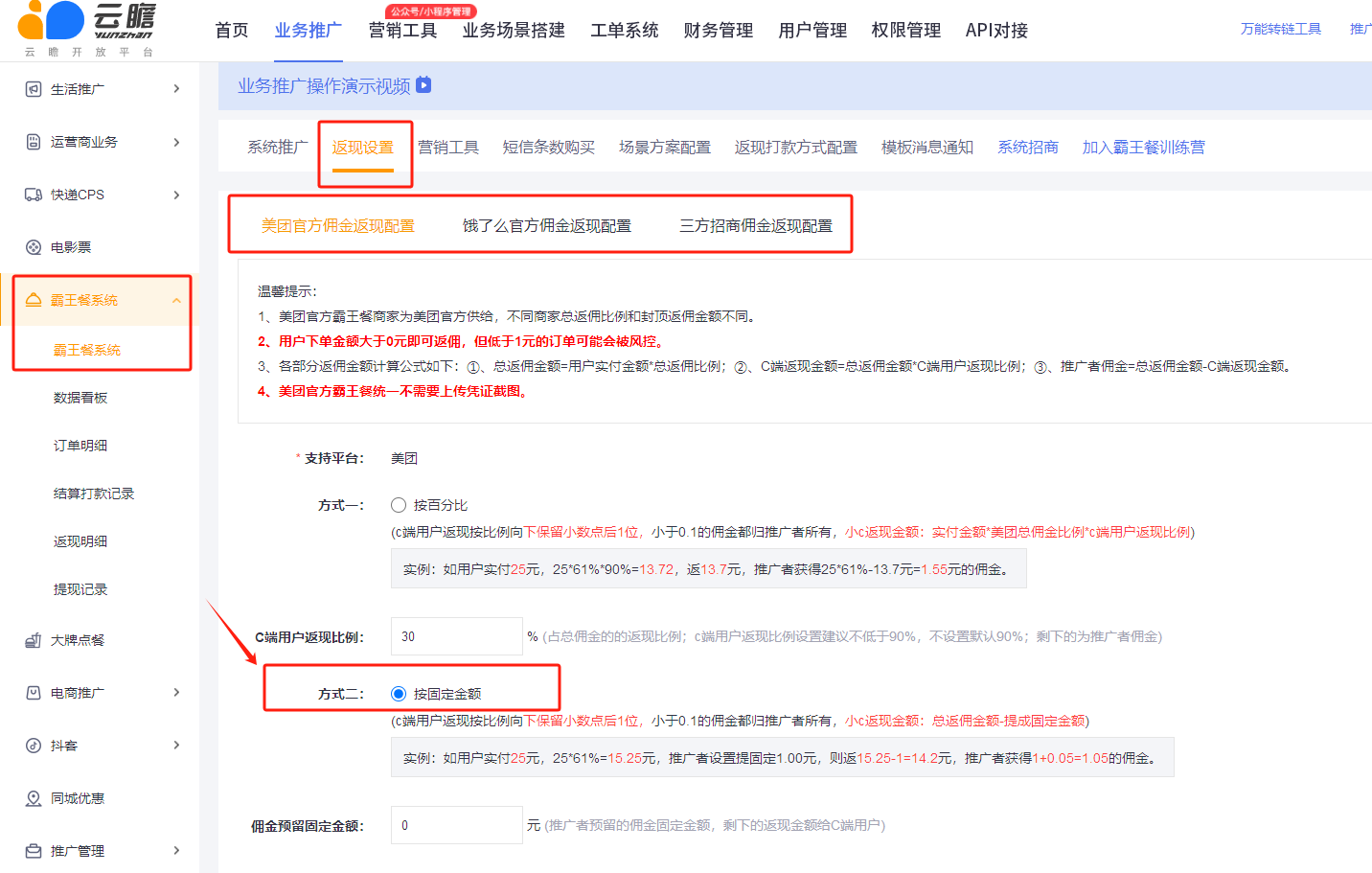
Task: Click 系统招商 link
Action: [1028, 148]
